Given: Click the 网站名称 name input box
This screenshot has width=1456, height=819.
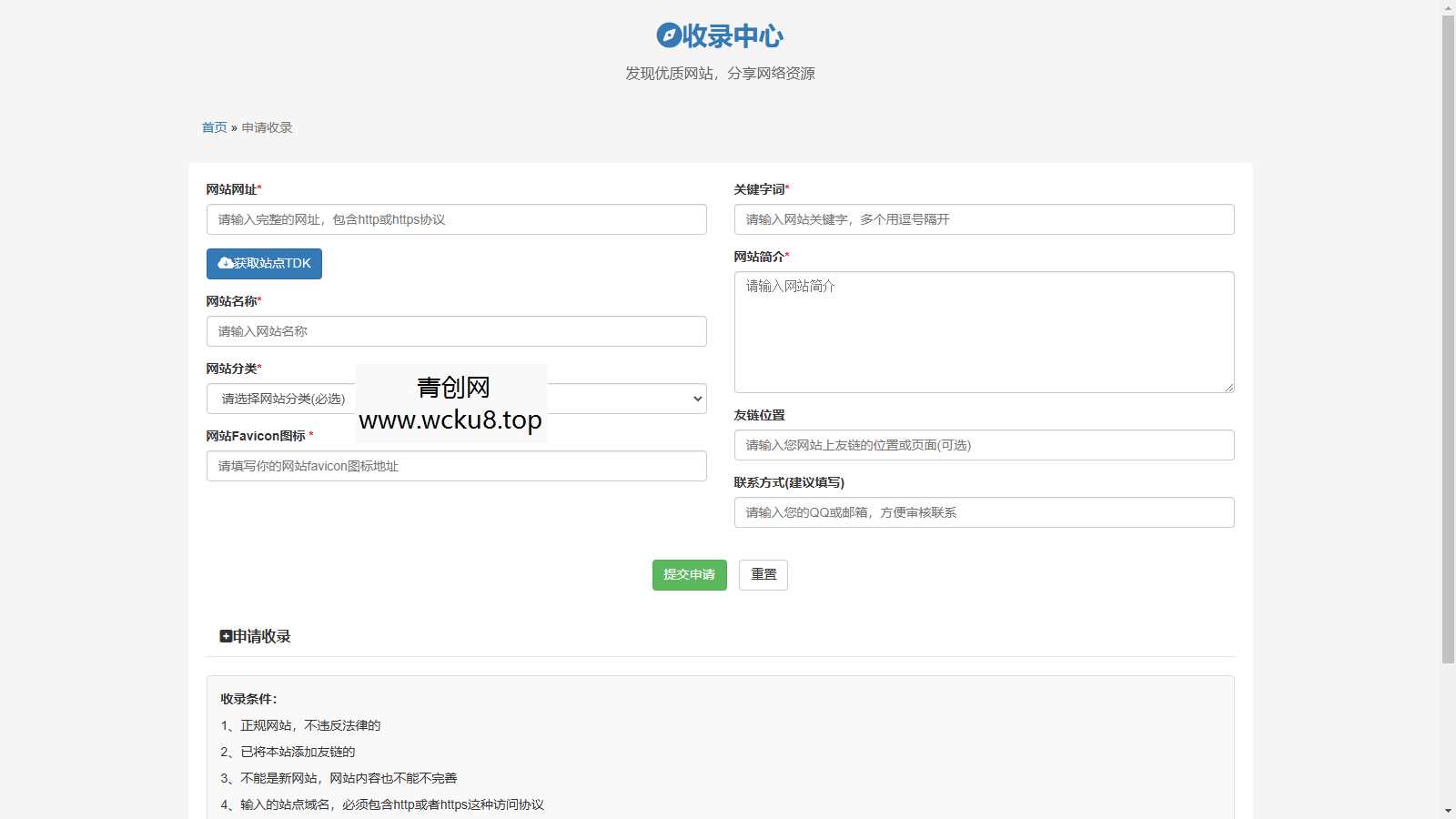Looking at the screenshot, I should tap(455, 331).
